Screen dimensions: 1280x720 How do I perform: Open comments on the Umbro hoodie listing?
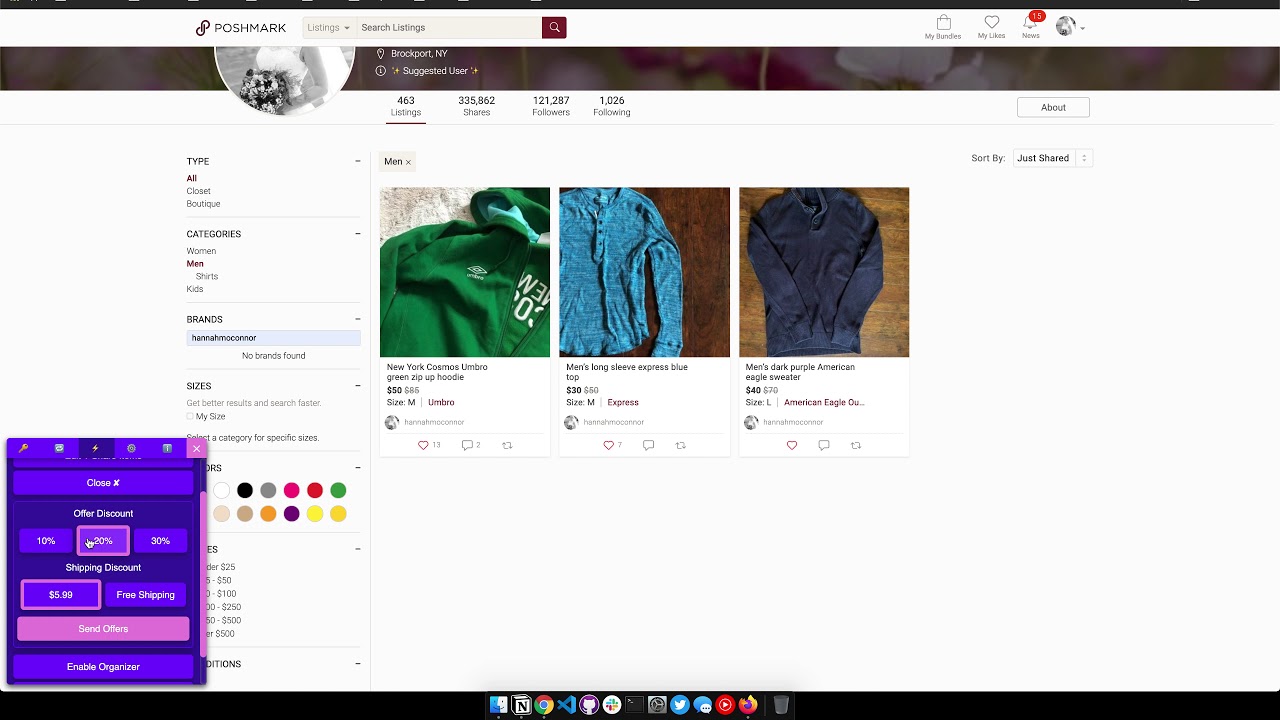[x=466, y=445]
